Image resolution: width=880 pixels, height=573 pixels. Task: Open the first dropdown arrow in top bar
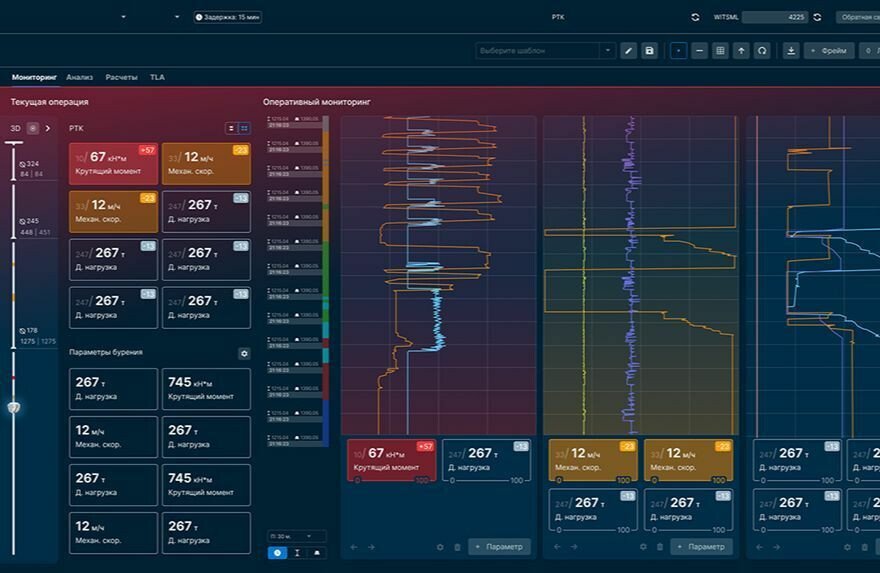pyautogui.click(x=123, y=17)
